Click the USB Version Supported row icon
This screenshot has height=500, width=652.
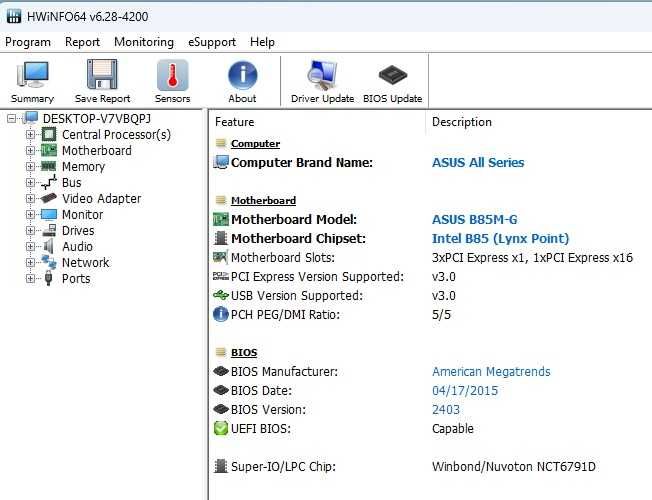click(x=221, y=295)
